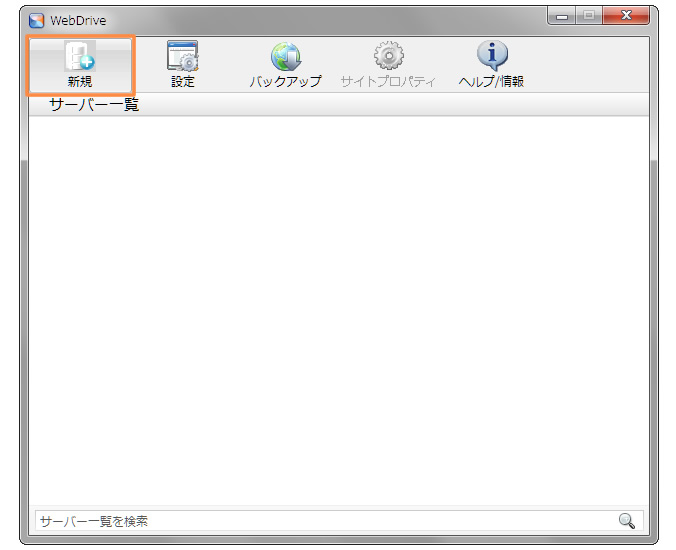Open the ヘルプ/情報 info bubble icon
This screenshot has height=550, width=676.
point(491,56)
